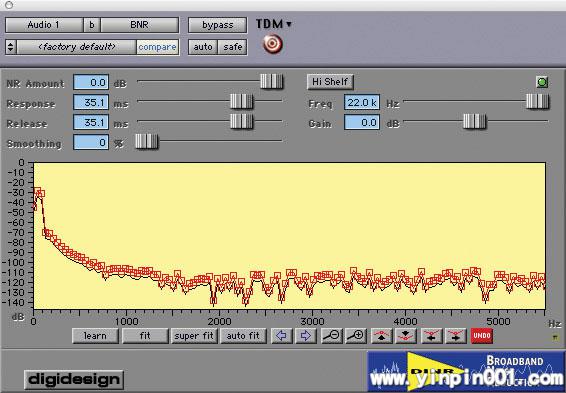Image resolution: width=566 pixels, height=393 pixels.
Task: Click the learn button
Action: 95,336
